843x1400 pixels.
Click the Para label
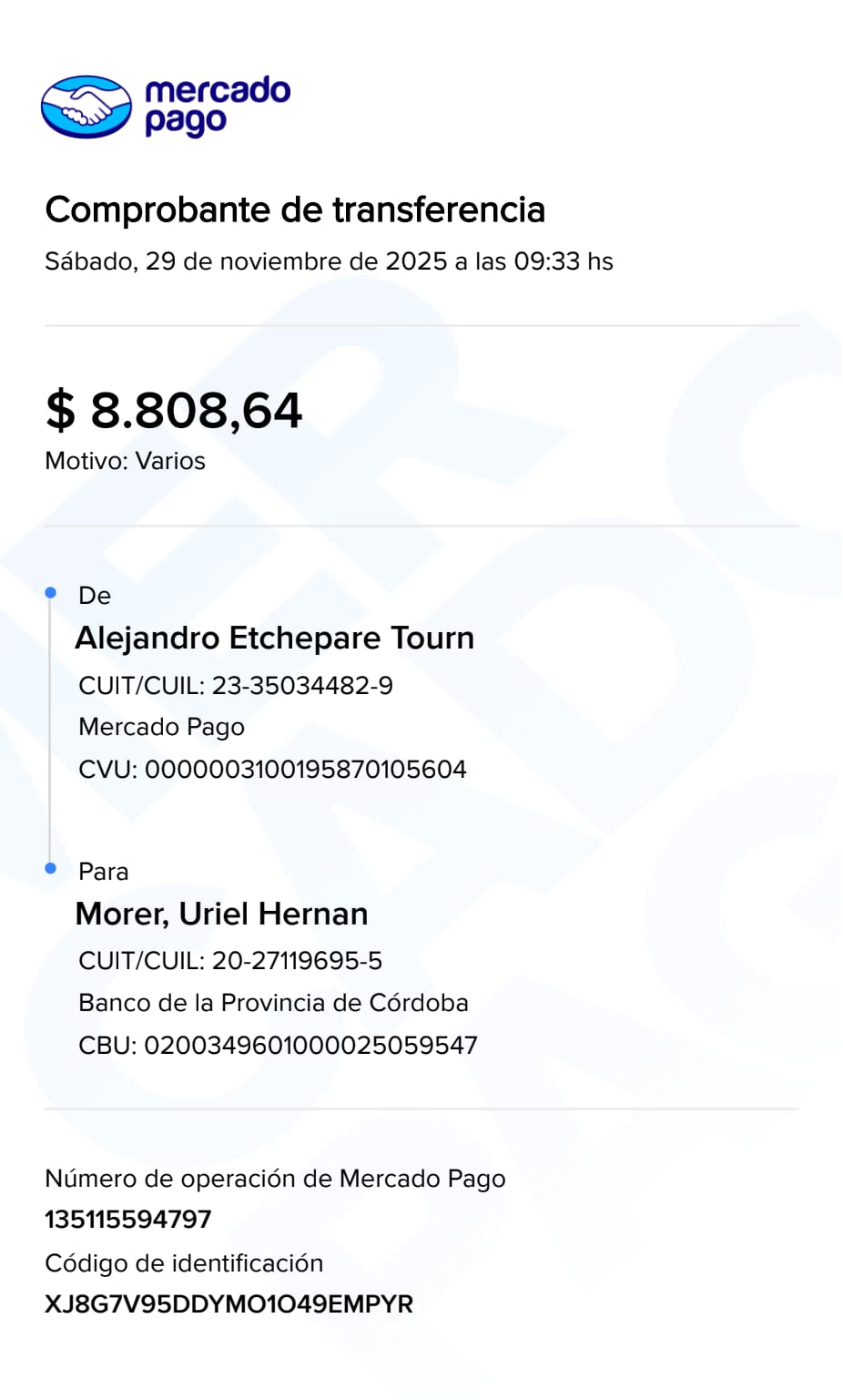[103, 872]
